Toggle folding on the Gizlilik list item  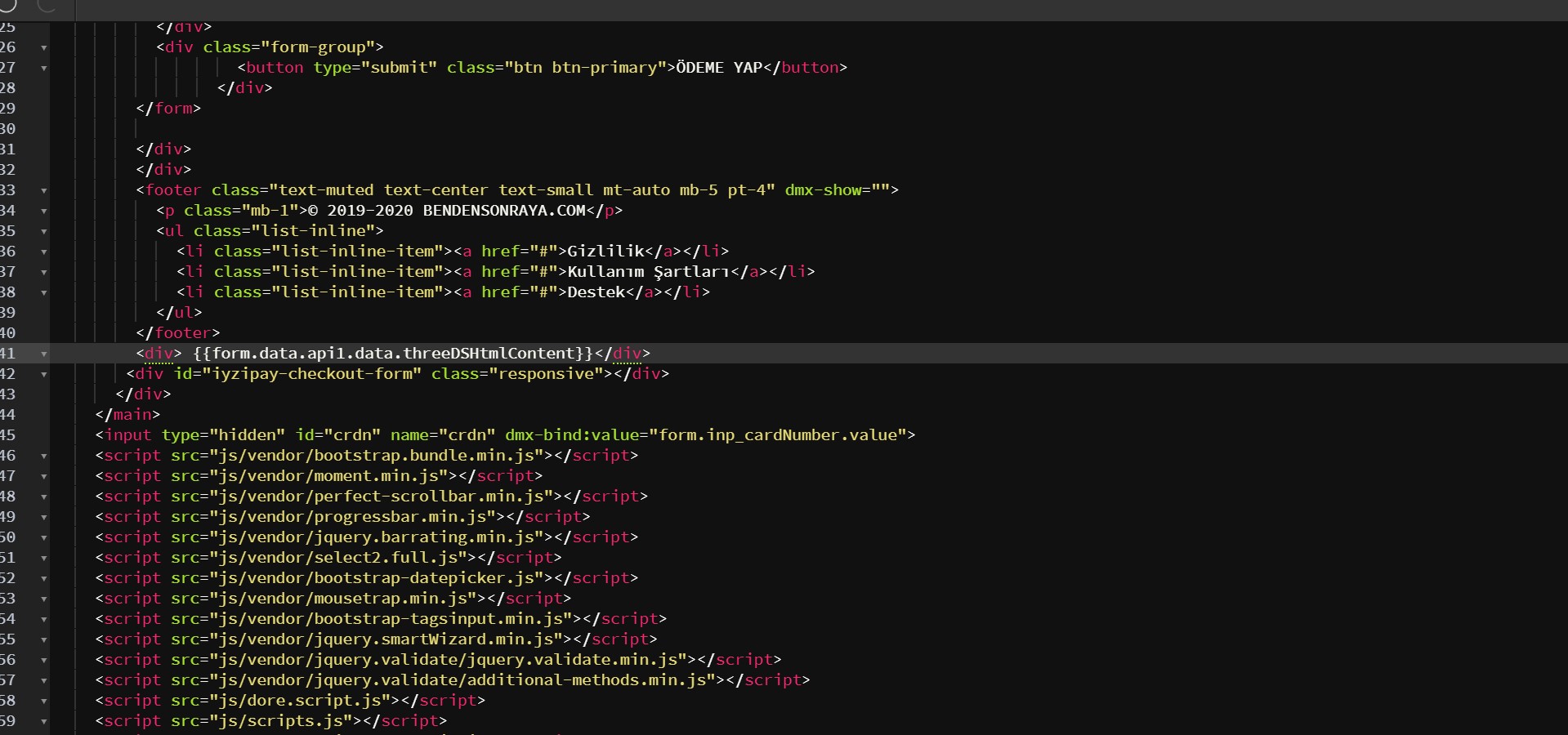pos(44,252)
